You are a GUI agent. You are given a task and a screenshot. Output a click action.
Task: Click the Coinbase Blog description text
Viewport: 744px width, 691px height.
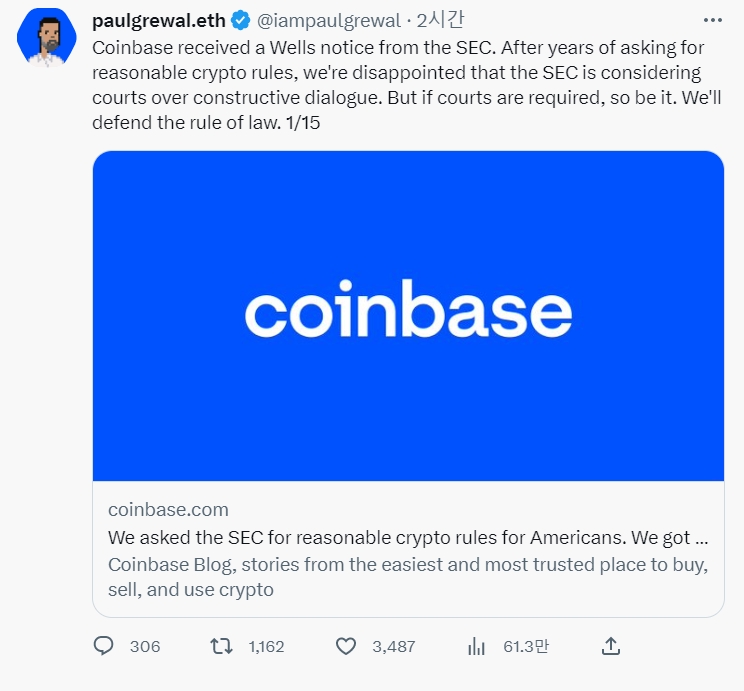pos(408,577)
